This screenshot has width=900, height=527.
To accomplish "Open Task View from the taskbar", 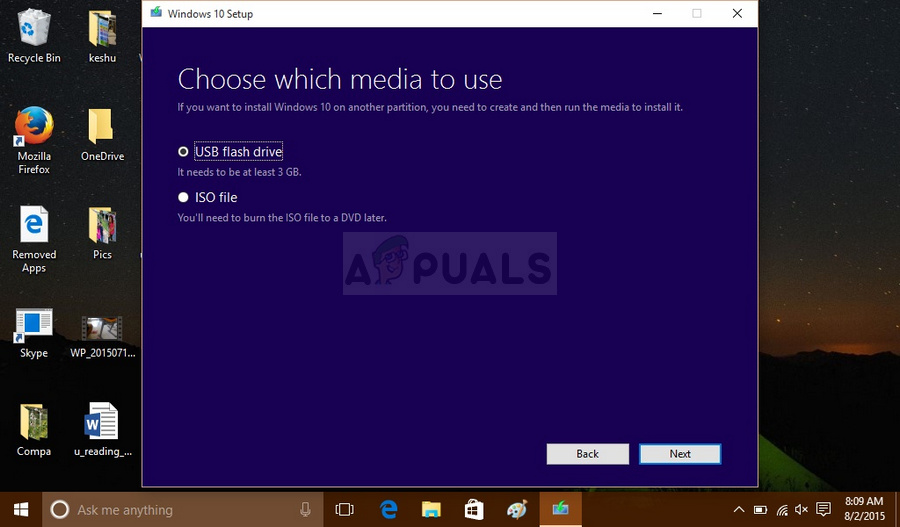I will (x=344, y=510).
